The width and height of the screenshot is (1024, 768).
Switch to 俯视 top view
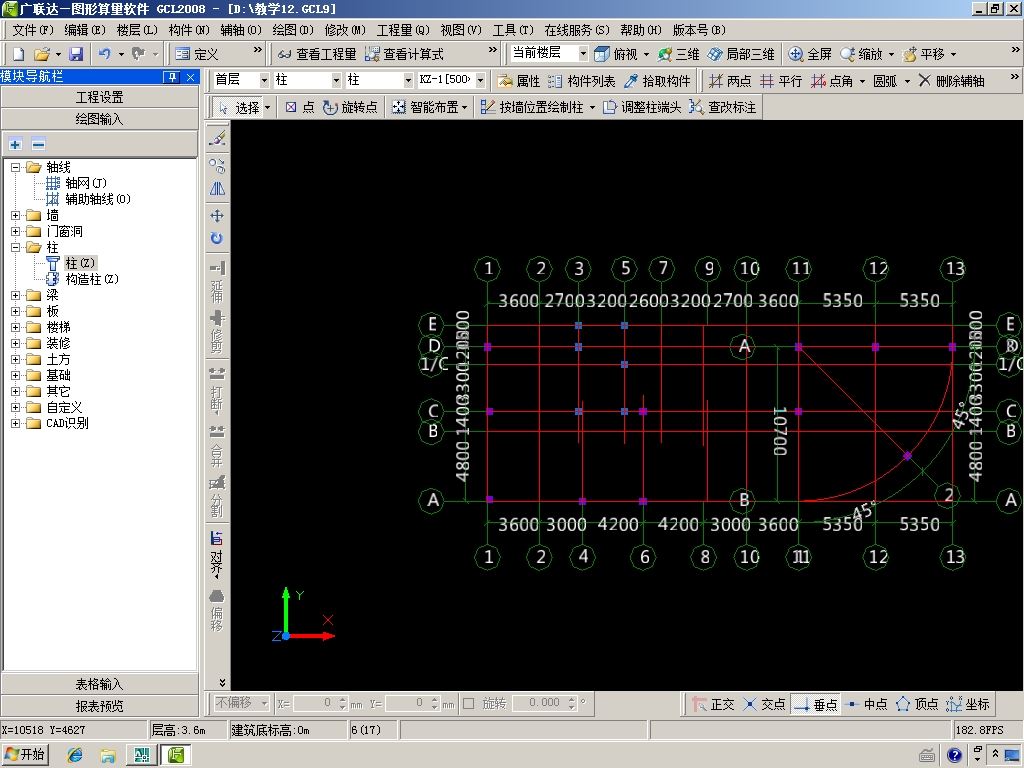click(x=616, y=54)
